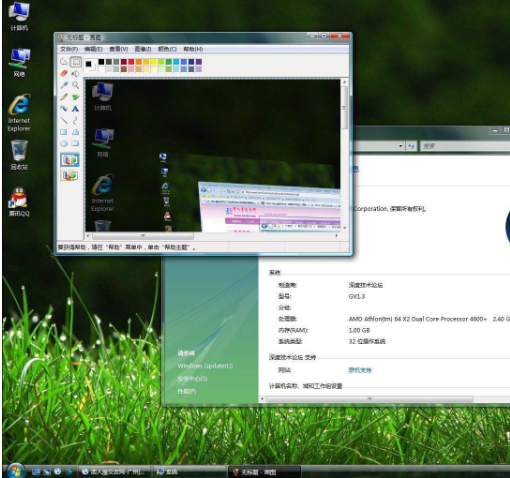The height and width of the screenshot is (478, 510).
Task: Select the Fill With Color bucket tool
Action: pyautogui.click(x=76, y=73)
